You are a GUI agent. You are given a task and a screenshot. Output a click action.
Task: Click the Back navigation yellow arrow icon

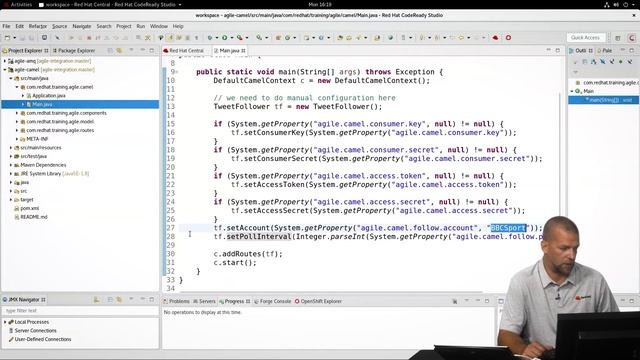click(x=460, y=38)
